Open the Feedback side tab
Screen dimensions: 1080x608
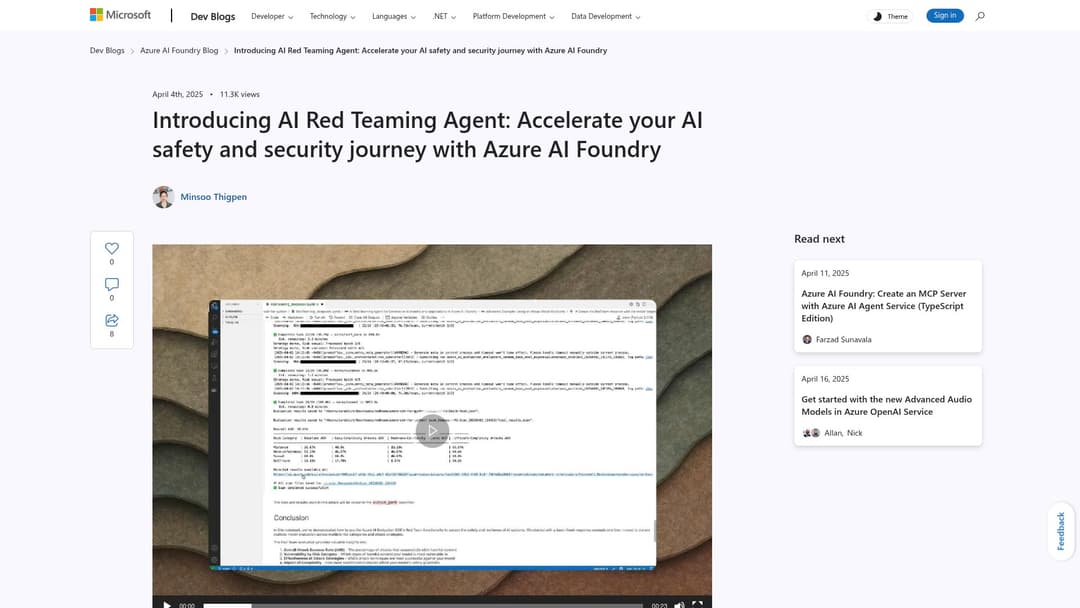pos(1061,531)
